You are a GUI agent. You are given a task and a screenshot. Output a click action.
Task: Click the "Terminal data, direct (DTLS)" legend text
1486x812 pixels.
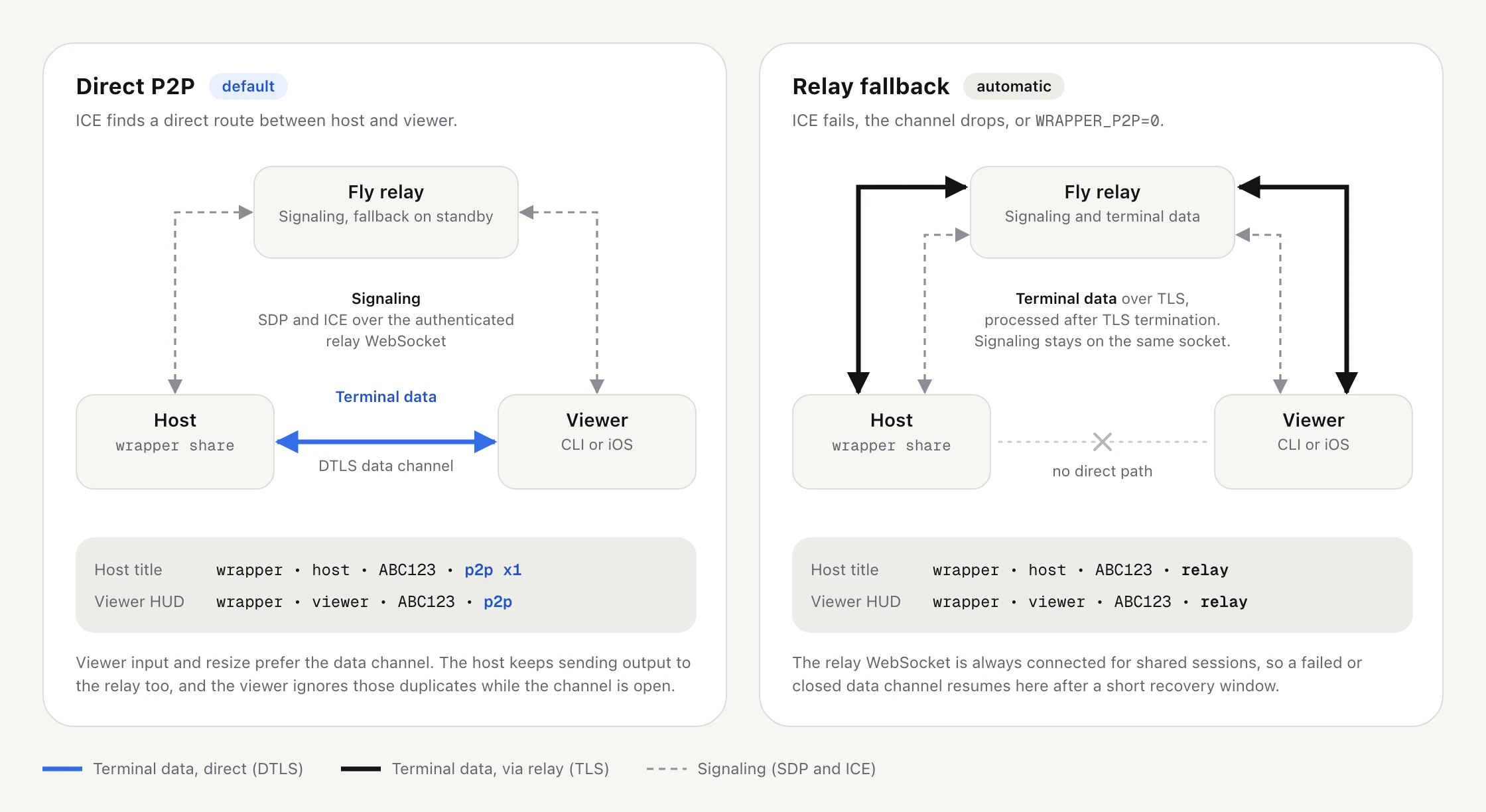click(x=198, y=769)
